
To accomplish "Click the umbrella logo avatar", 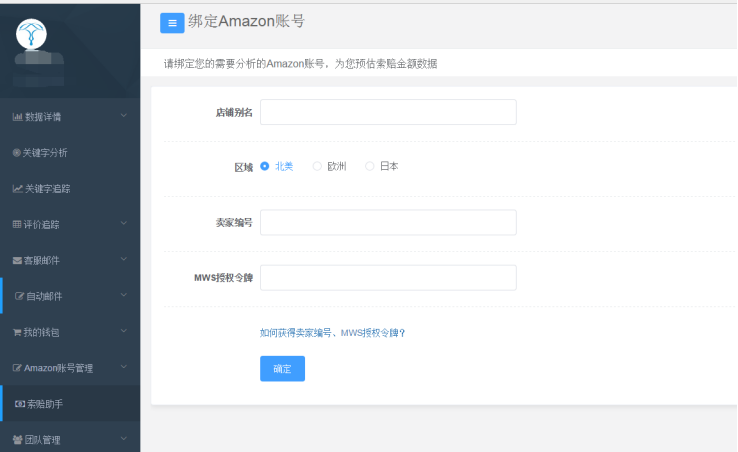I will click(31, 34).
